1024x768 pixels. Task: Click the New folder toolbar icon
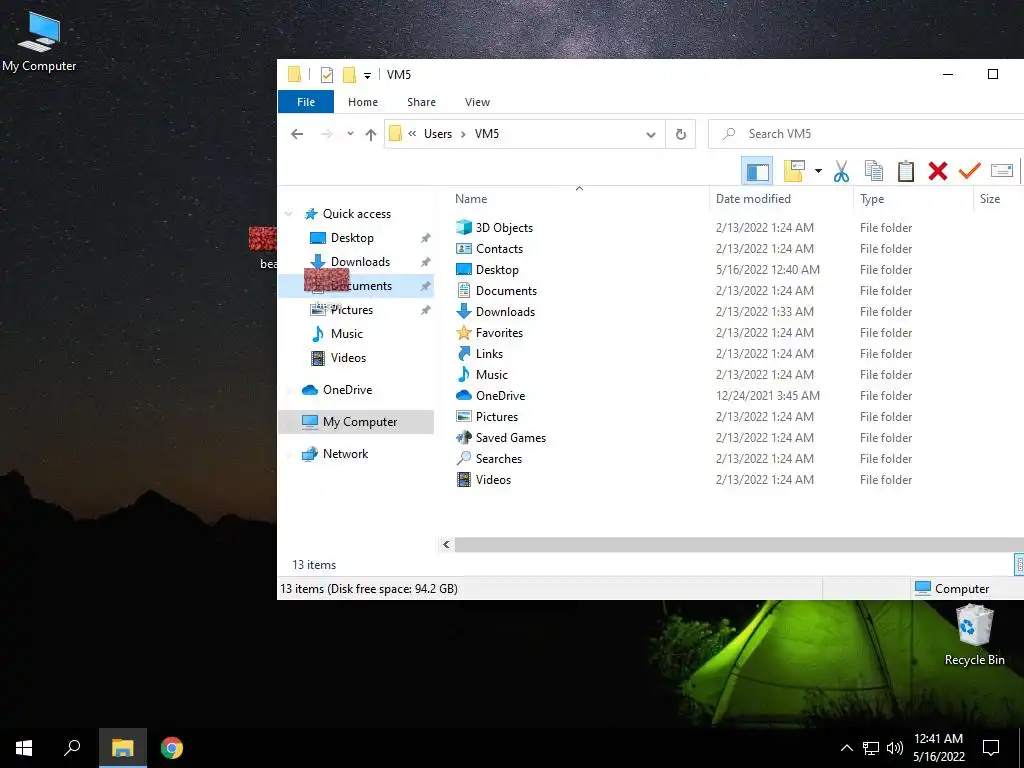tap(794, 171)
